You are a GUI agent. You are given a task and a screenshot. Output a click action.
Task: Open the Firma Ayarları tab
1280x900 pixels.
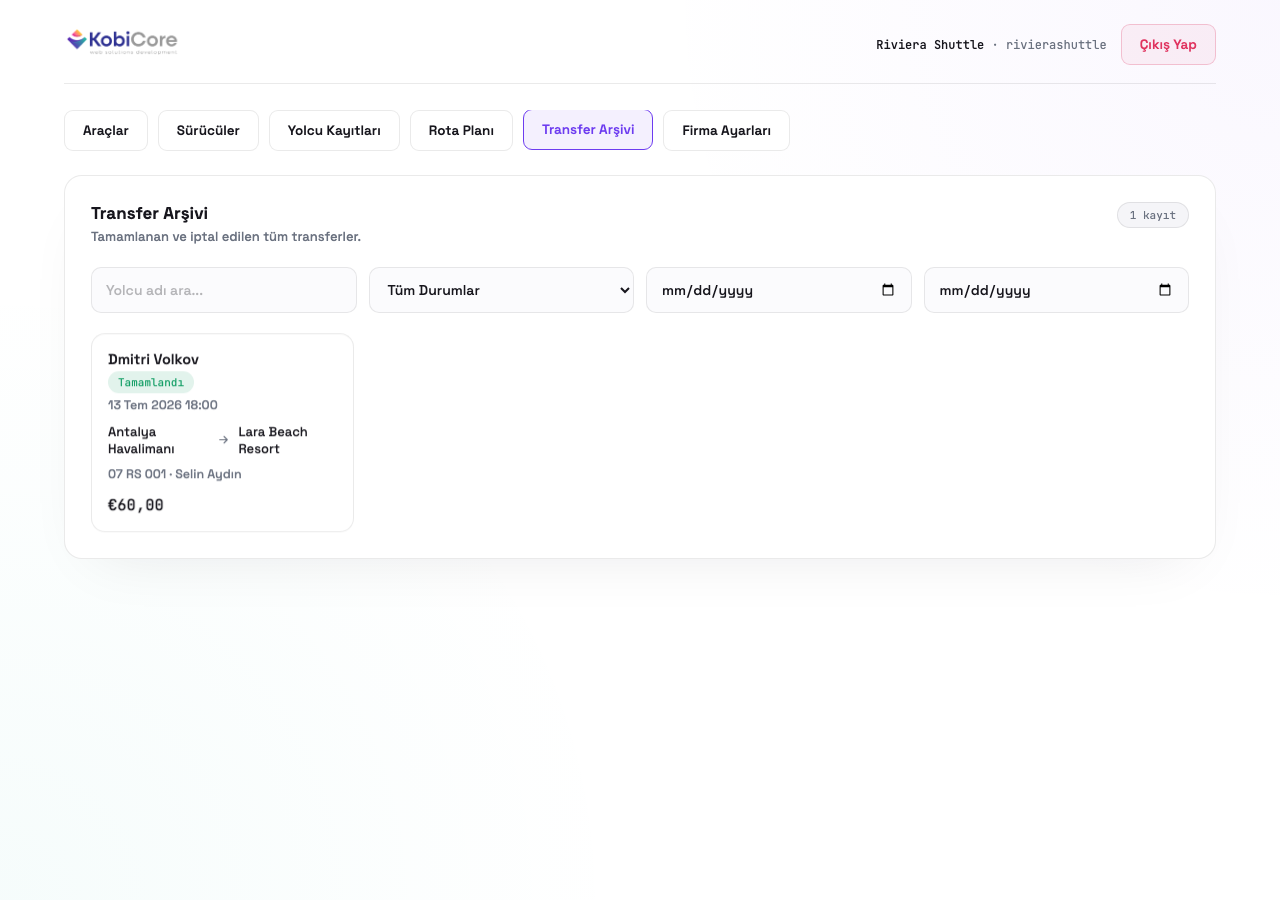click(x=726, y=130)
